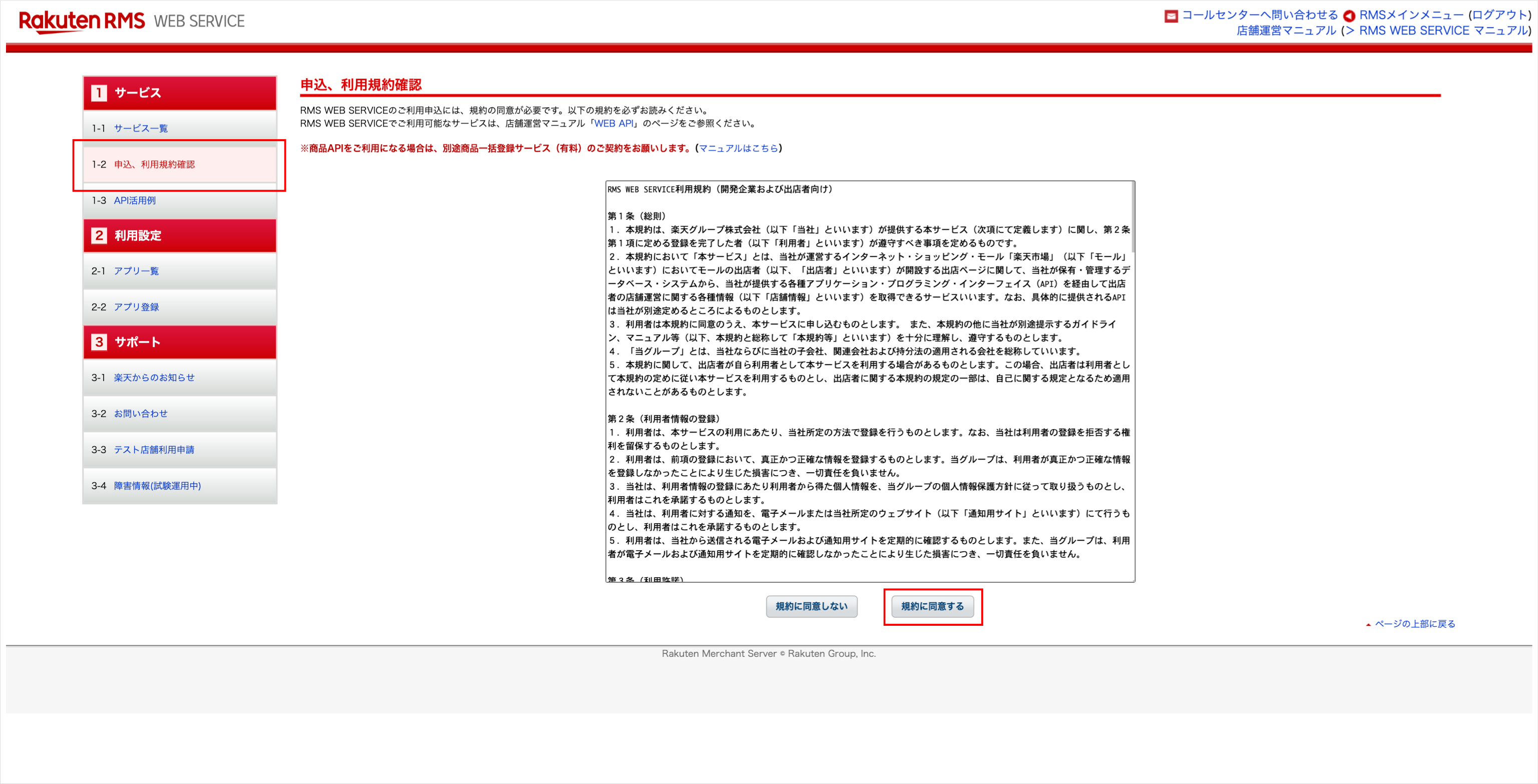Image resolution: width=1538 pixels, height=784 pixels.
Task: Click the 申込、利用規約確認 page heading
Action: pos(360,85)
